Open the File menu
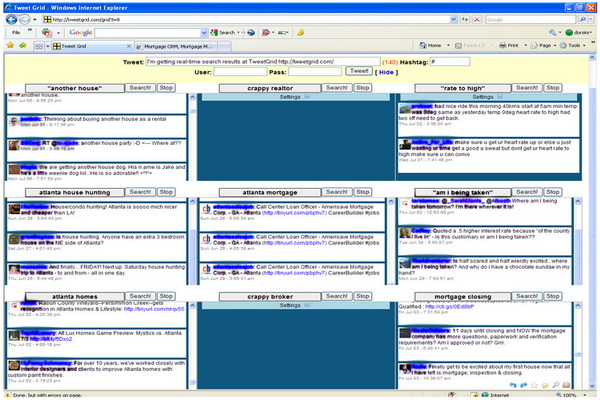600x400 pixels. pos(16,33)
